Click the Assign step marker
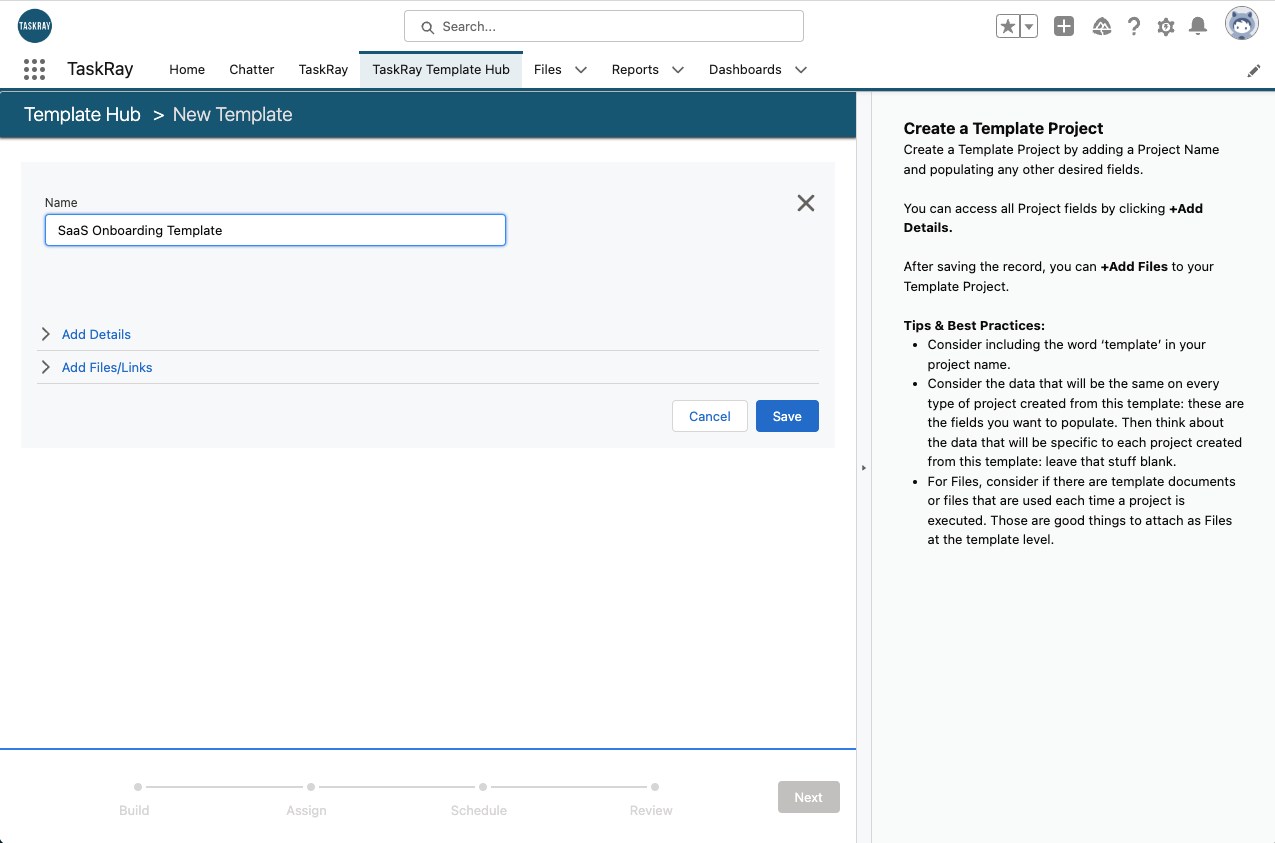Screen dimensions: 1275x843 [311, 787]
